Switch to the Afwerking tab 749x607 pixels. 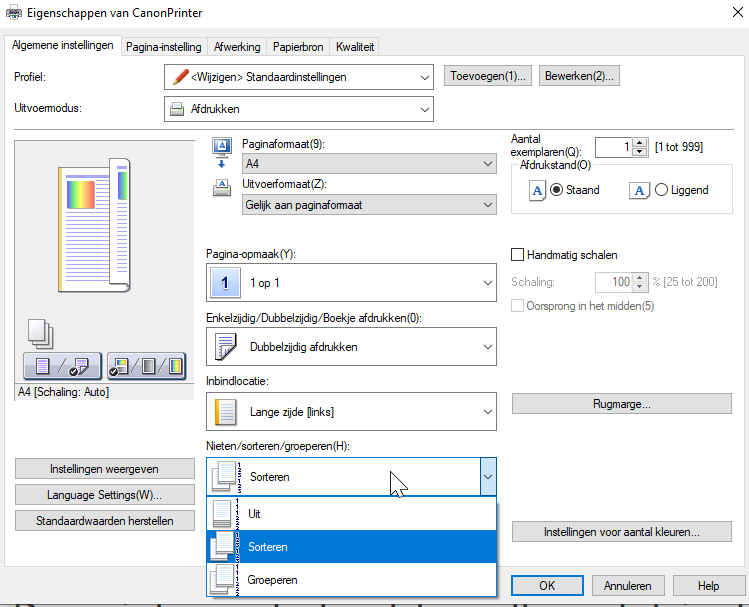[237, 47]
